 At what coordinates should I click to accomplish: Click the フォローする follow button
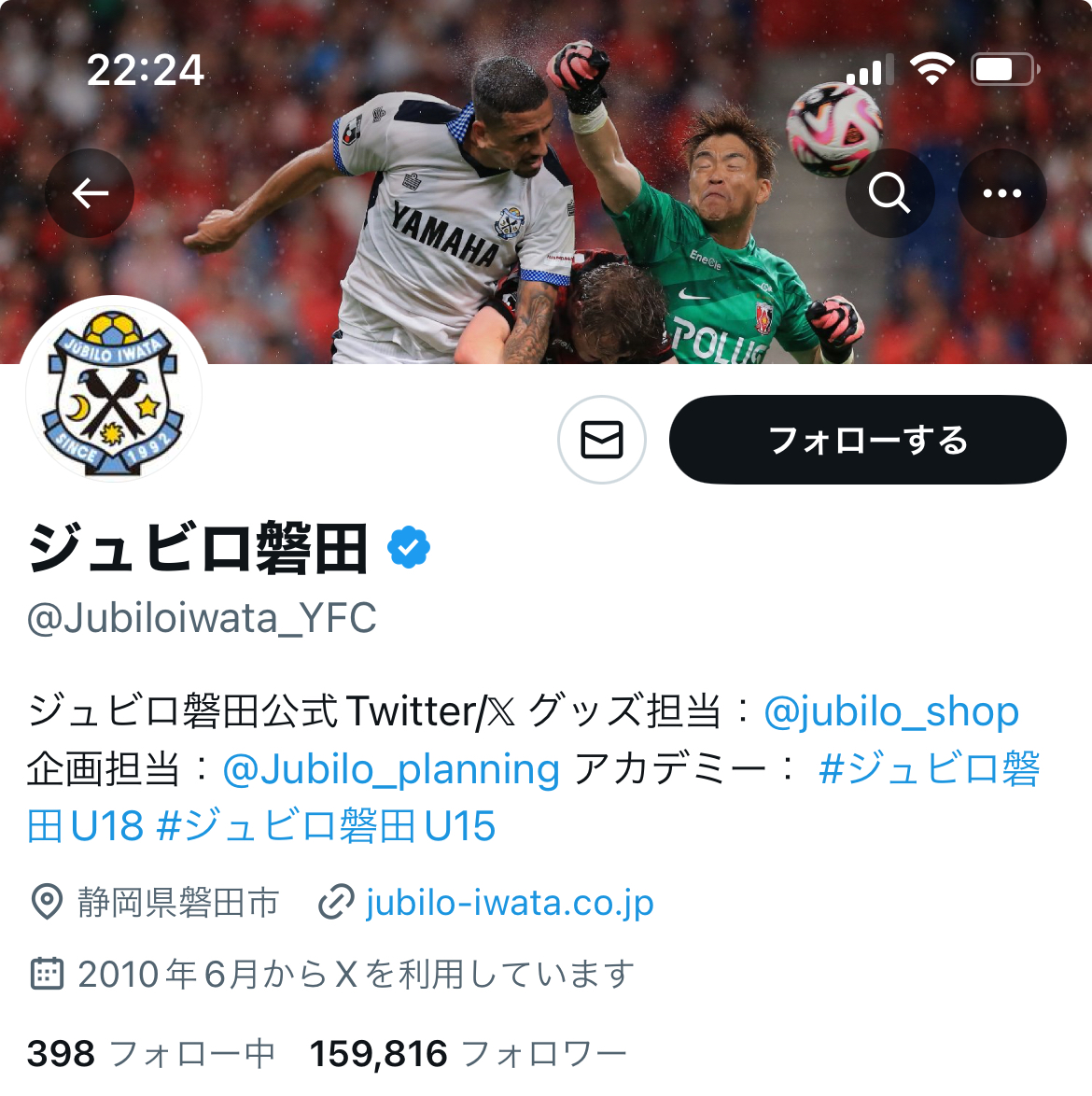pyautogui.click(x=868, y=440)
